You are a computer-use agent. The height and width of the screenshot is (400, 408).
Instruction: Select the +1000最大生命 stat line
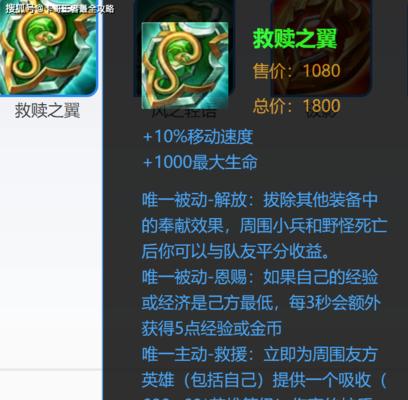click(200, 162)
